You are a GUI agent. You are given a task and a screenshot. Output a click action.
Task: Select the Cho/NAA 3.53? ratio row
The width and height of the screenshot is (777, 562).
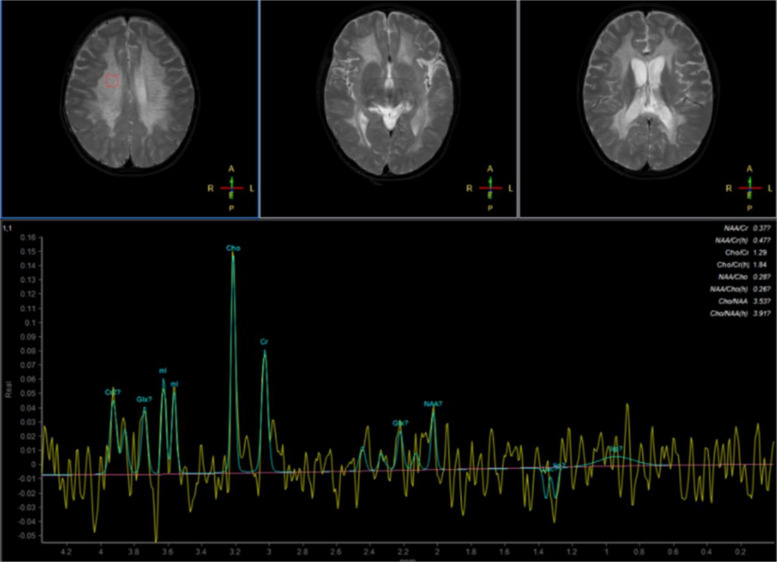(x=744, y=301)
